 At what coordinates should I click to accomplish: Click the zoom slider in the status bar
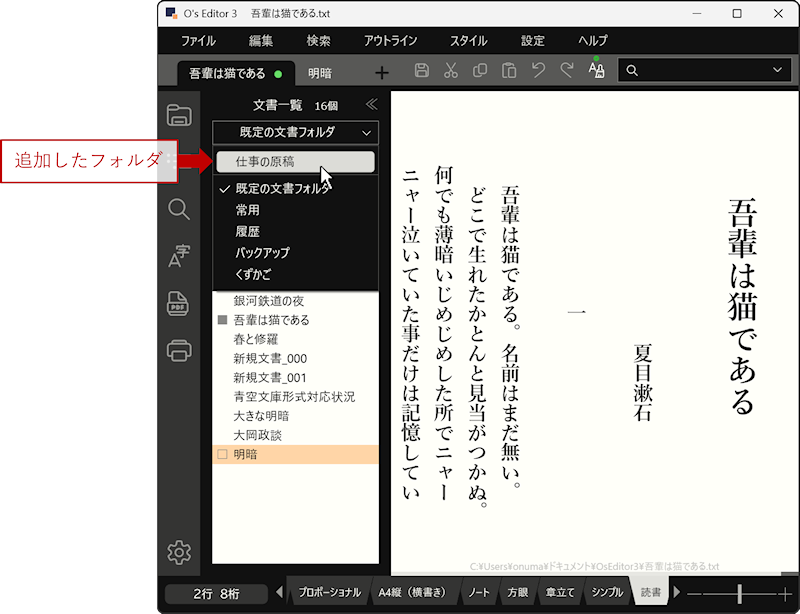[x=739, y=592]
